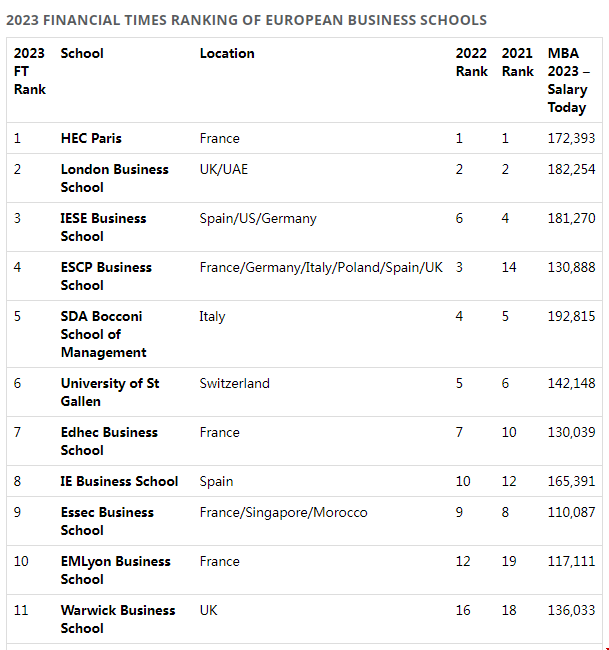Screen dimensions: 609x650
Task: Open SDA Bocconi School of Management
Action: pyautogui.click(x=103, y=334)
